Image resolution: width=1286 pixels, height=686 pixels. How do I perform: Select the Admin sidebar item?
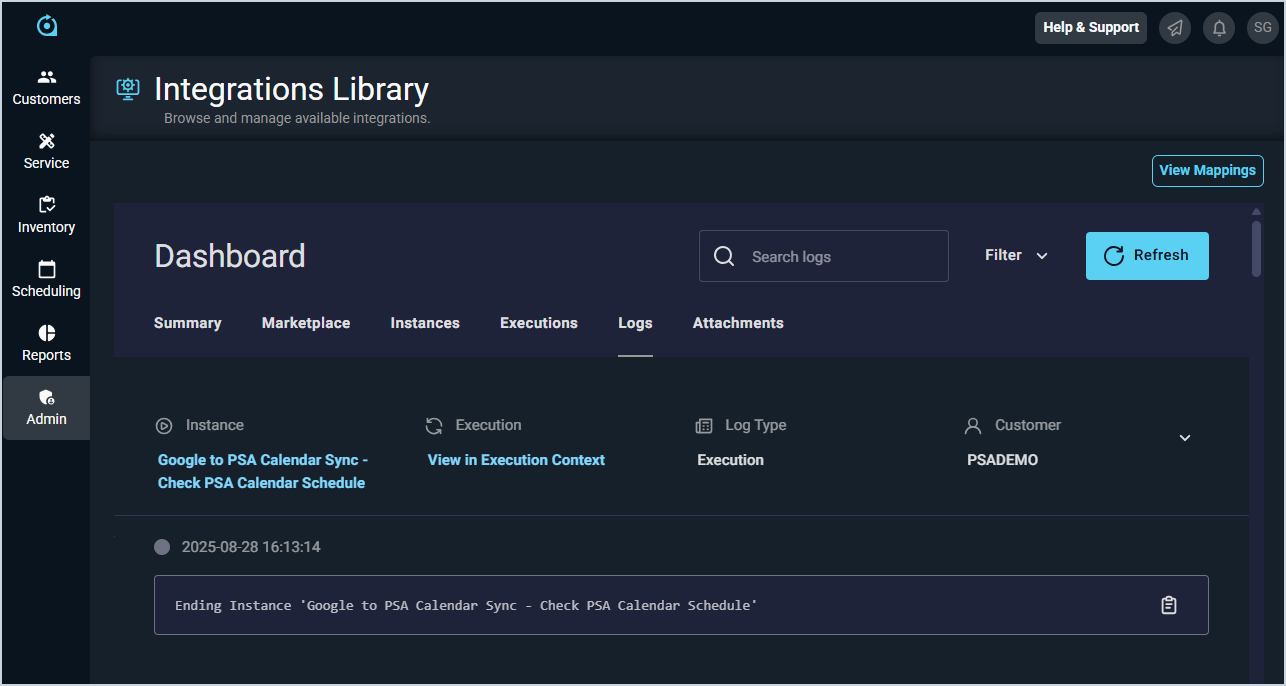(46, 408)
